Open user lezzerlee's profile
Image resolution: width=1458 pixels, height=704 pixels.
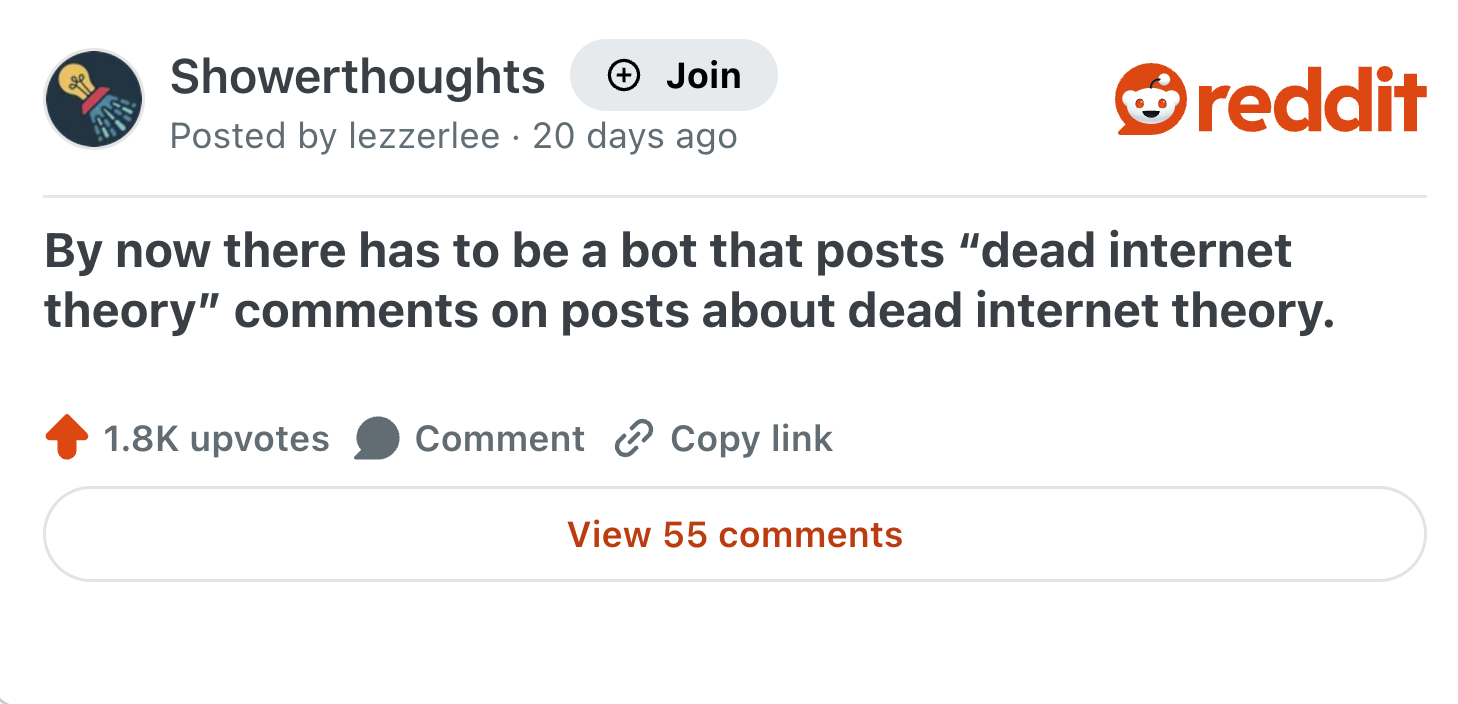[x=424, y=135]
